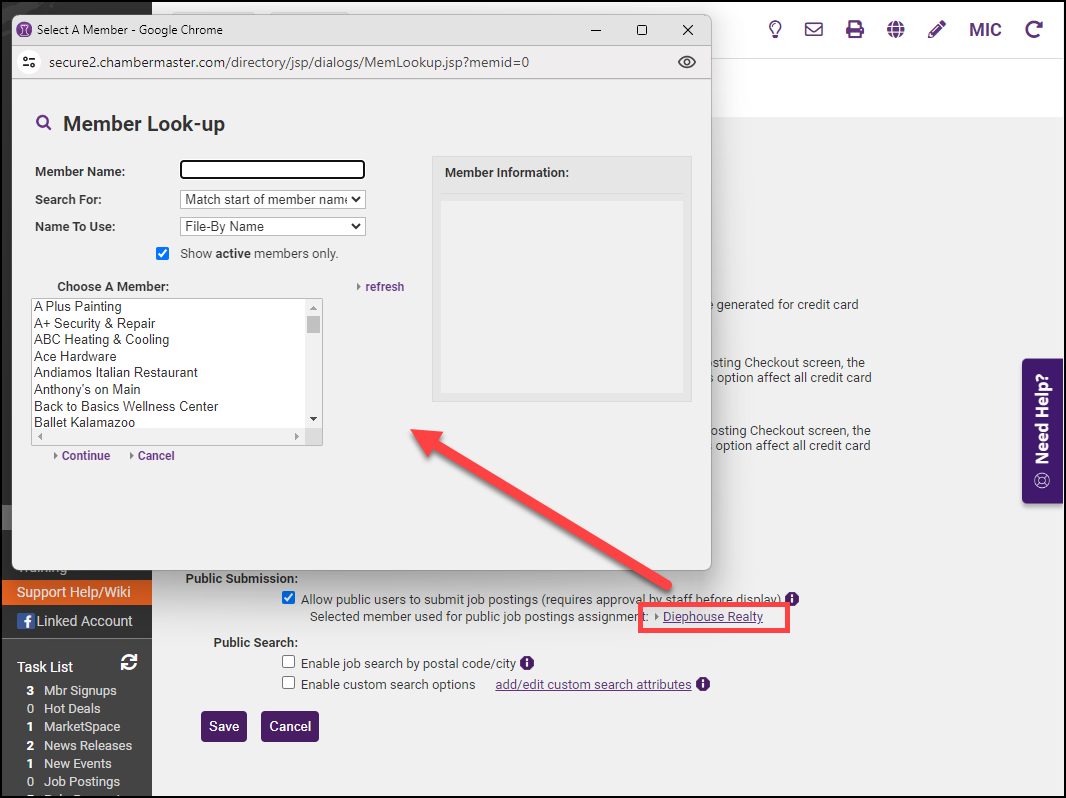Open Support Help/Wiki in sidebar
The image size is (1066, 798).
pyautogui.click(x=73, y=592)
